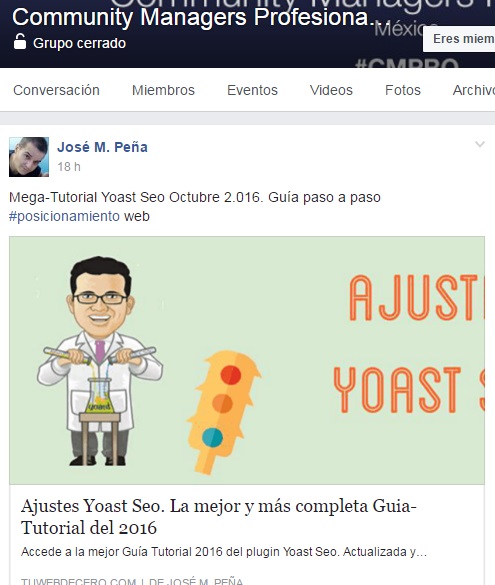
Task: Open the Ajustes Yoast Seo article headline
Action: point(219,517)
